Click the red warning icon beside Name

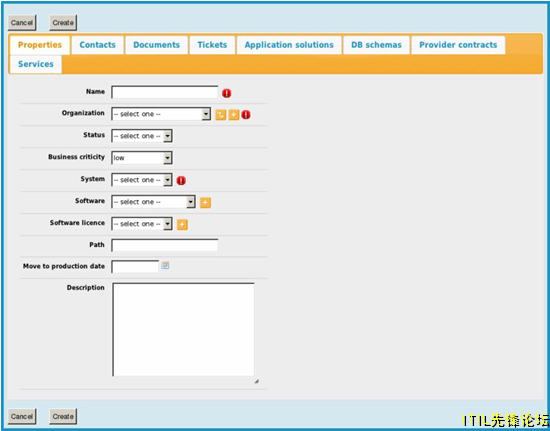tap(227, 93)
